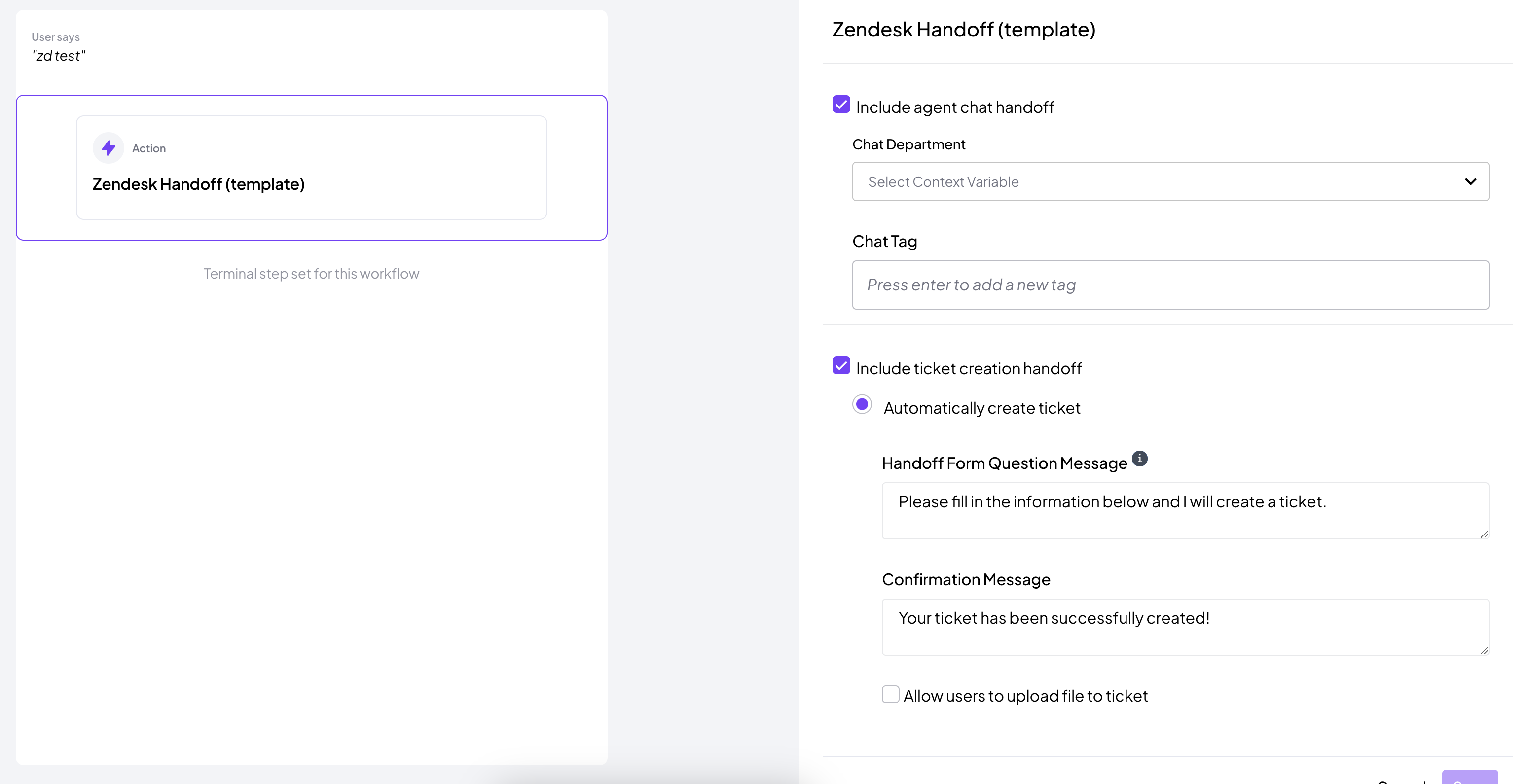Select the Automatically create ticket radio button
This screenshot has width=1526, height=784.
point(862,405)
